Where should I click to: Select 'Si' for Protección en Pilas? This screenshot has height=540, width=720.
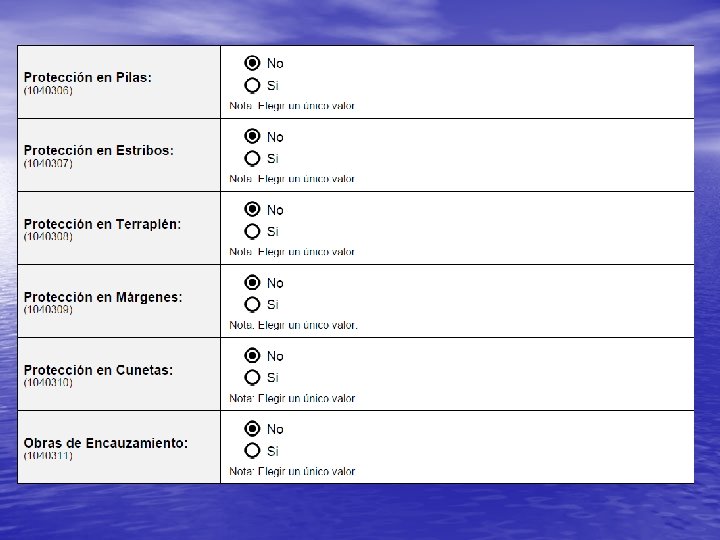253,85
